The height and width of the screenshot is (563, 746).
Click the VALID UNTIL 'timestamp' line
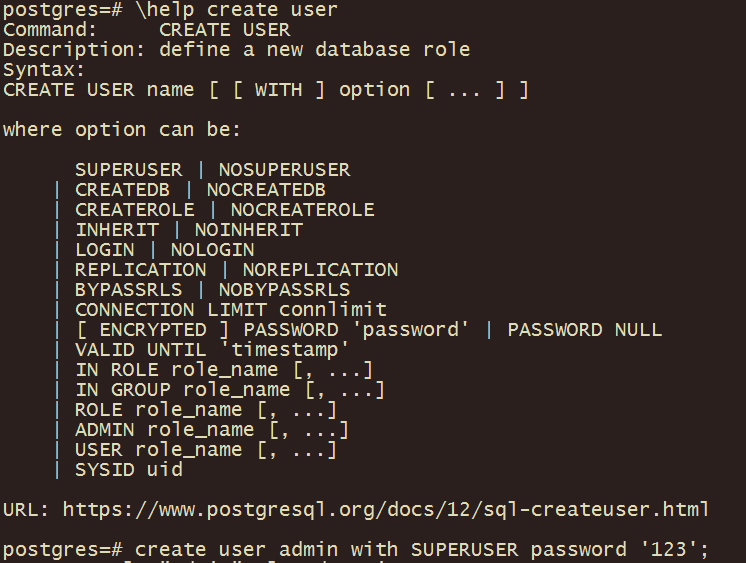212,350
